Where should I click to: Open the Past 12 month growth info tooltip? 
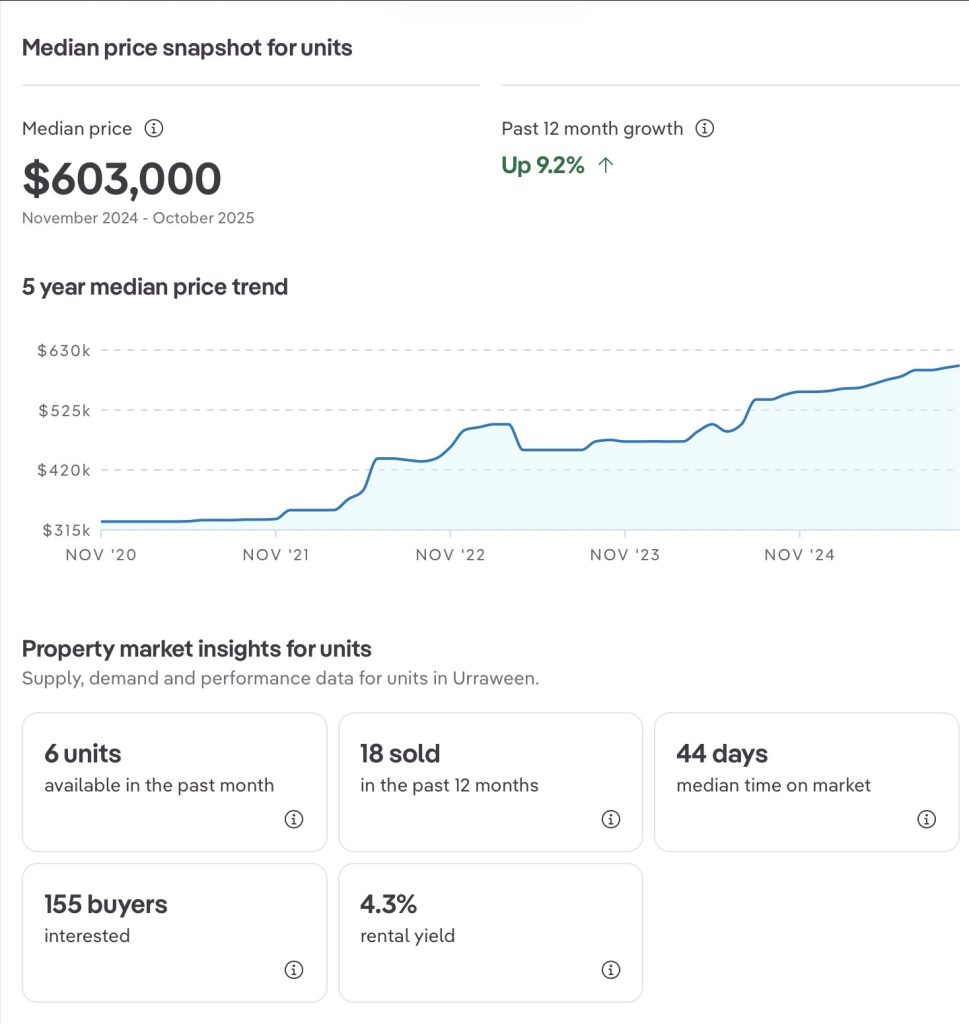704,129
